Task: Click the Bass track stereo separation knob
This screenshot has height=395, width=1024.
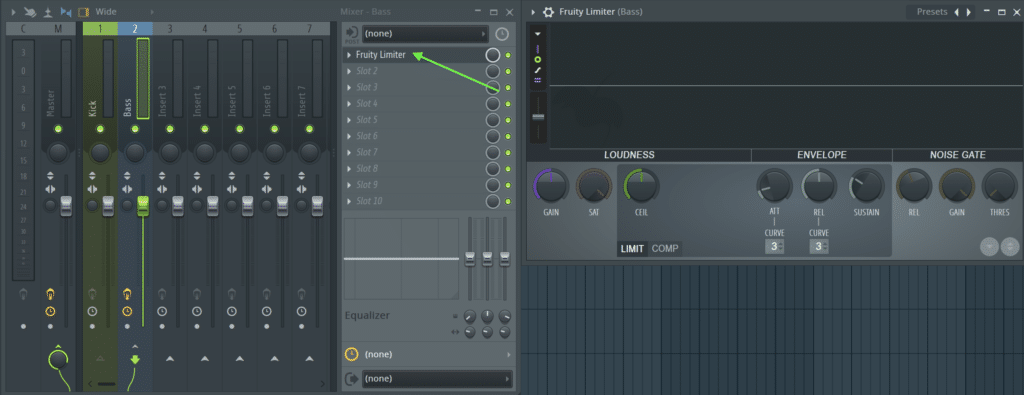Action: click(127, 205)
